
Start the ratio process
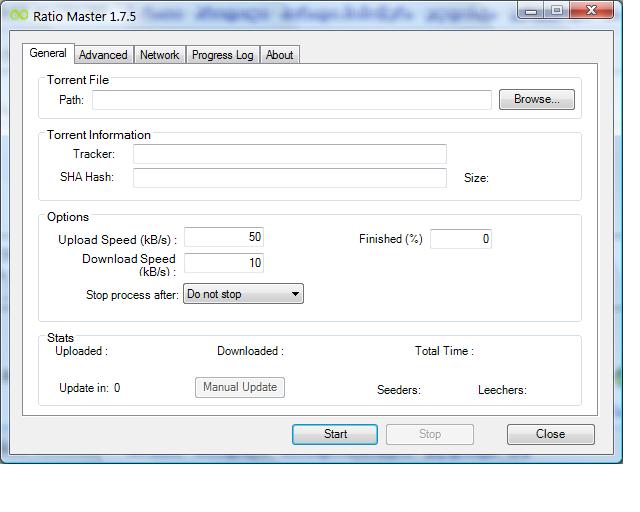[335, 434]
